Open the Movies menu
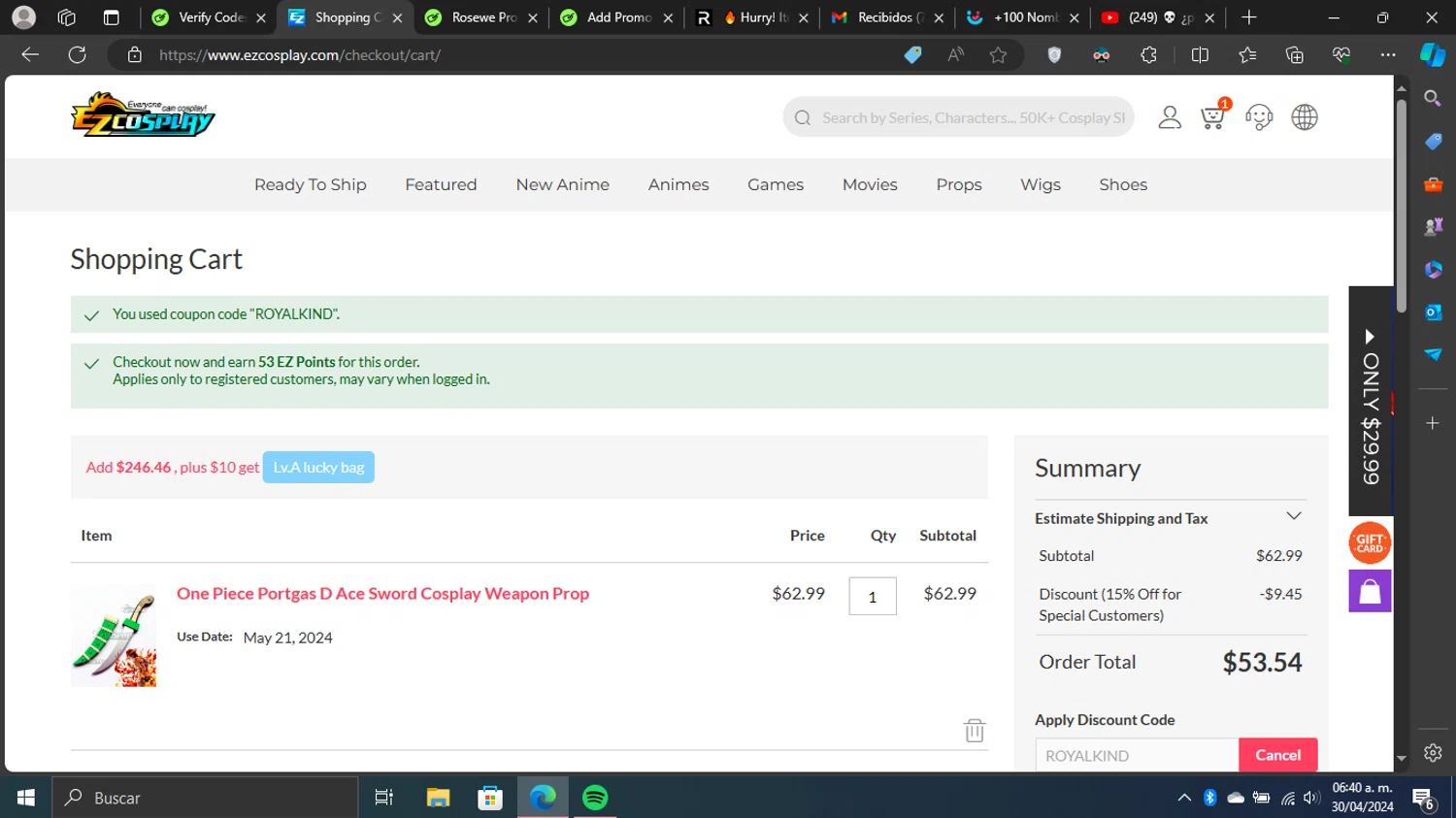 [x=870, y=184]
